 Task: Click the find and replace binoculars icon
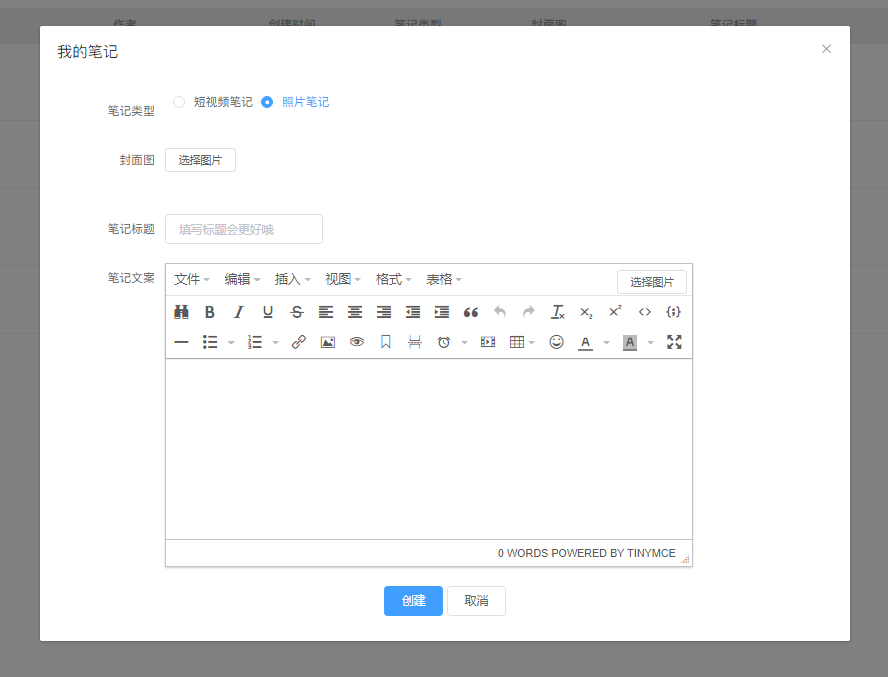pos(181,312)
